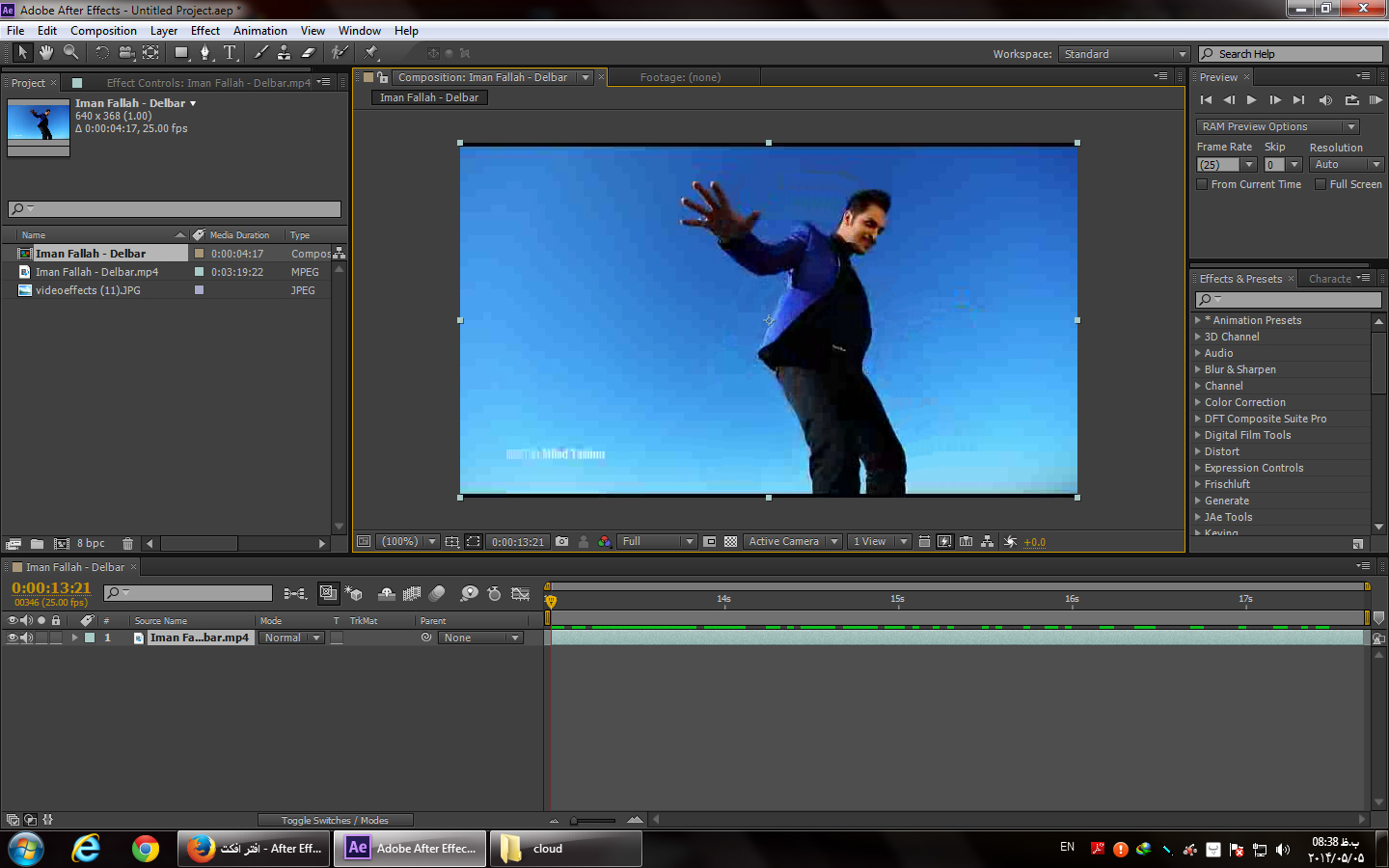Screen dimensions: 1389x868
Task: Open Show Channel color circles button
Action: (605, 542)
